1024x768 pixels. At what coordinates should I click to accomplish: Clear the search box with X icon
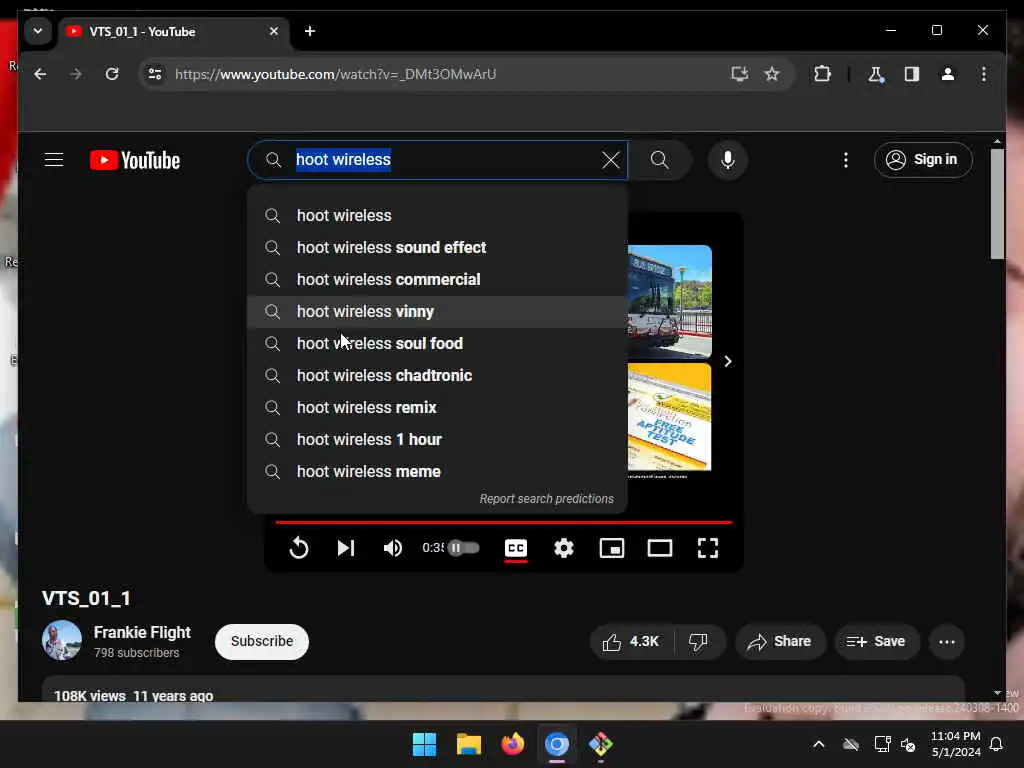611,160
